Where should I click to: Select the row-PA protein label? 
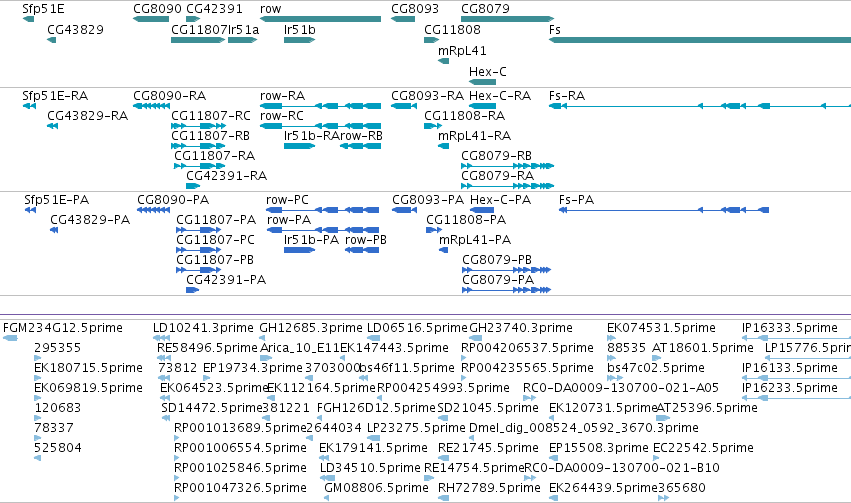[289, 220]
